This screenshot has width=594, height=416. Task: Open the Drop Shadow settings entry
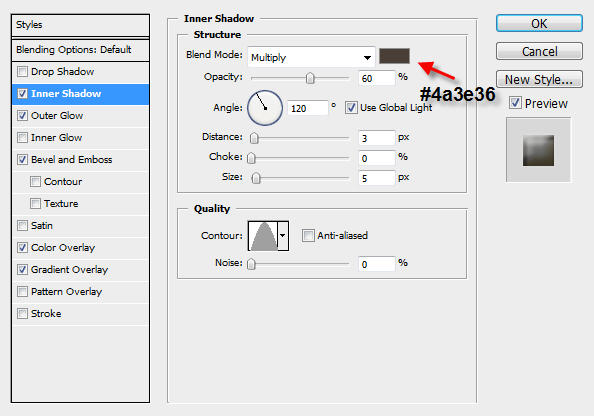[x=63, y=72]
